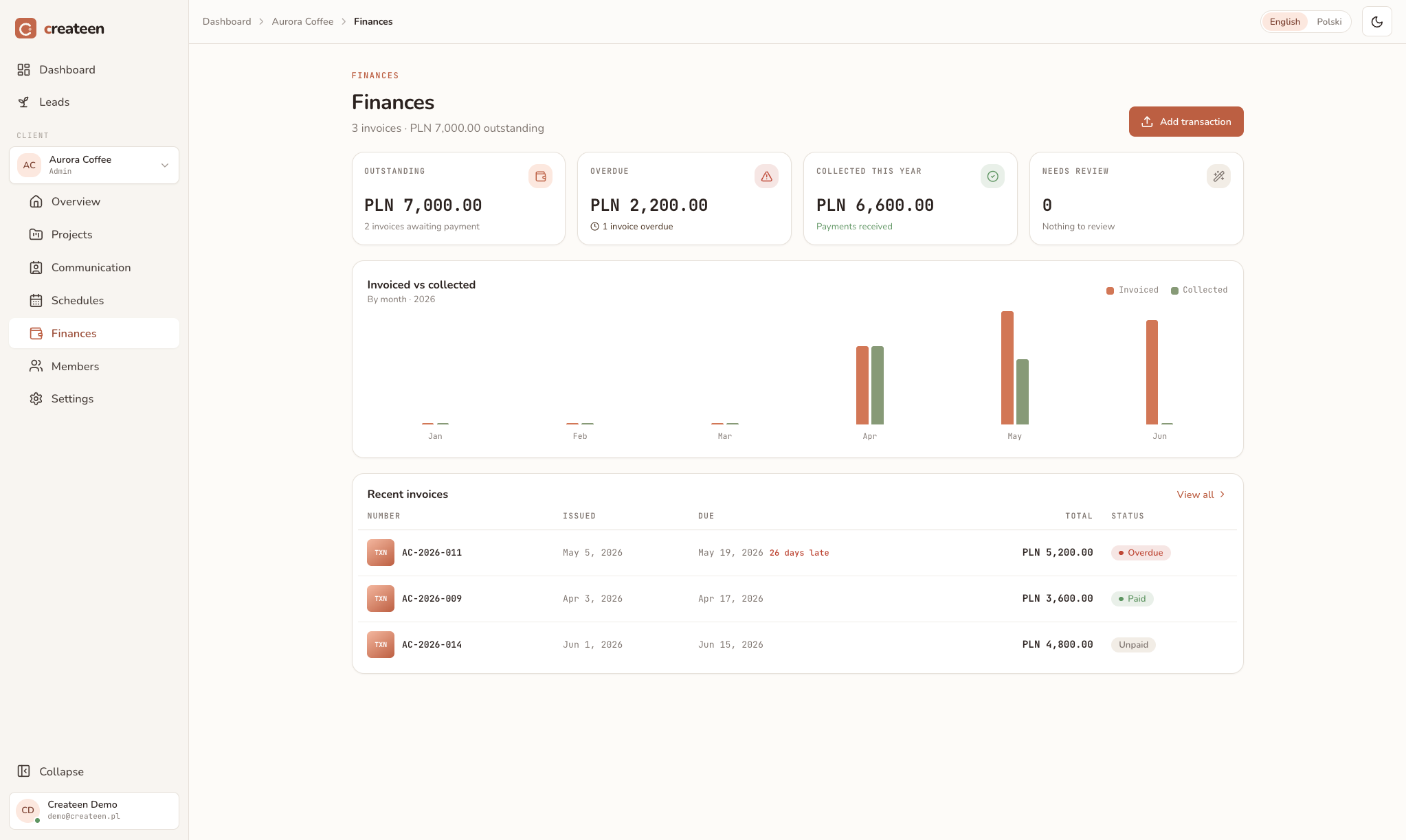Switch language to Polski
The width and height of the screenshot is (1406, 840).
click(1329, 21)
